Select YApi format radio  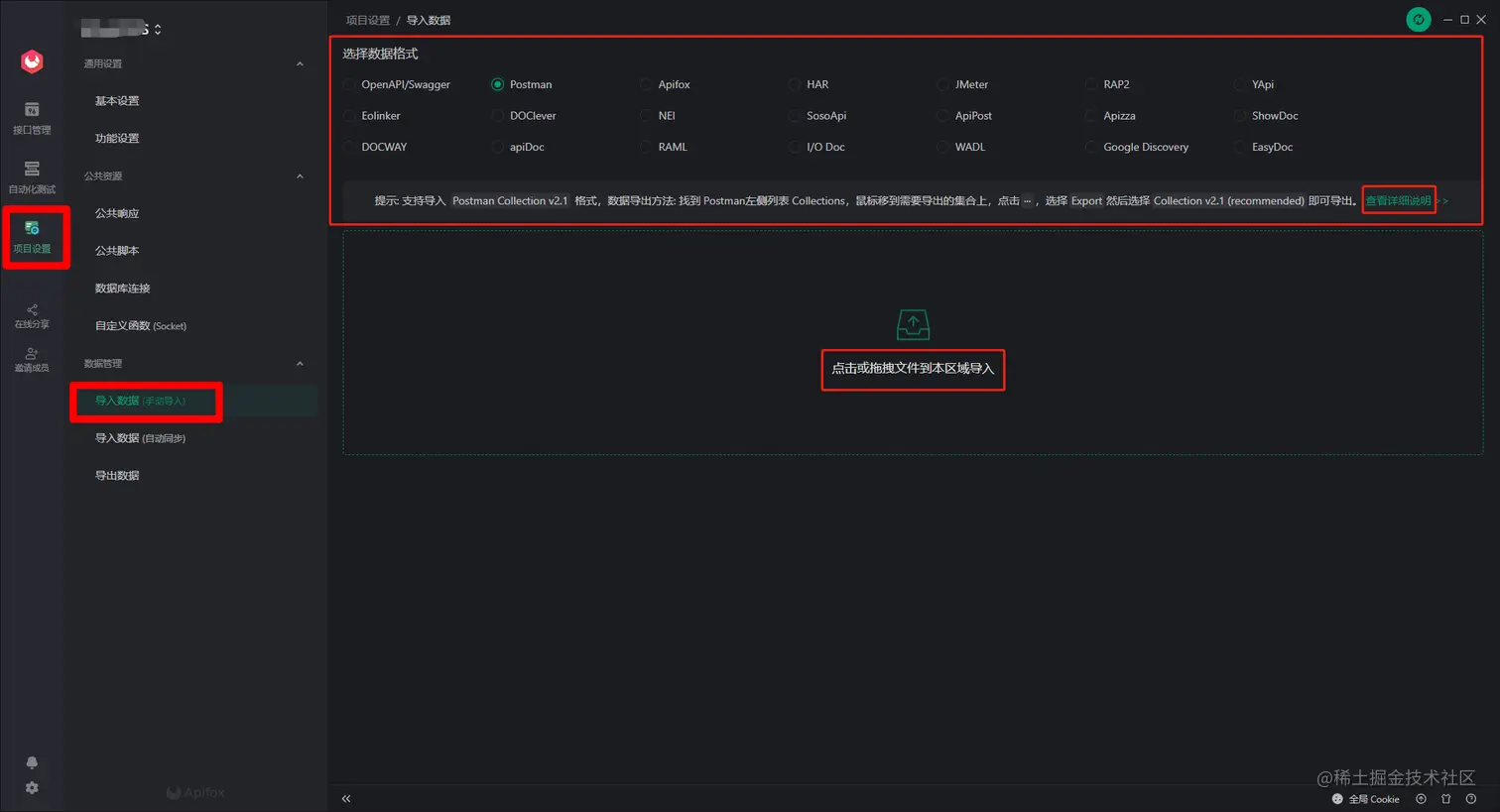pos(1240,84)
